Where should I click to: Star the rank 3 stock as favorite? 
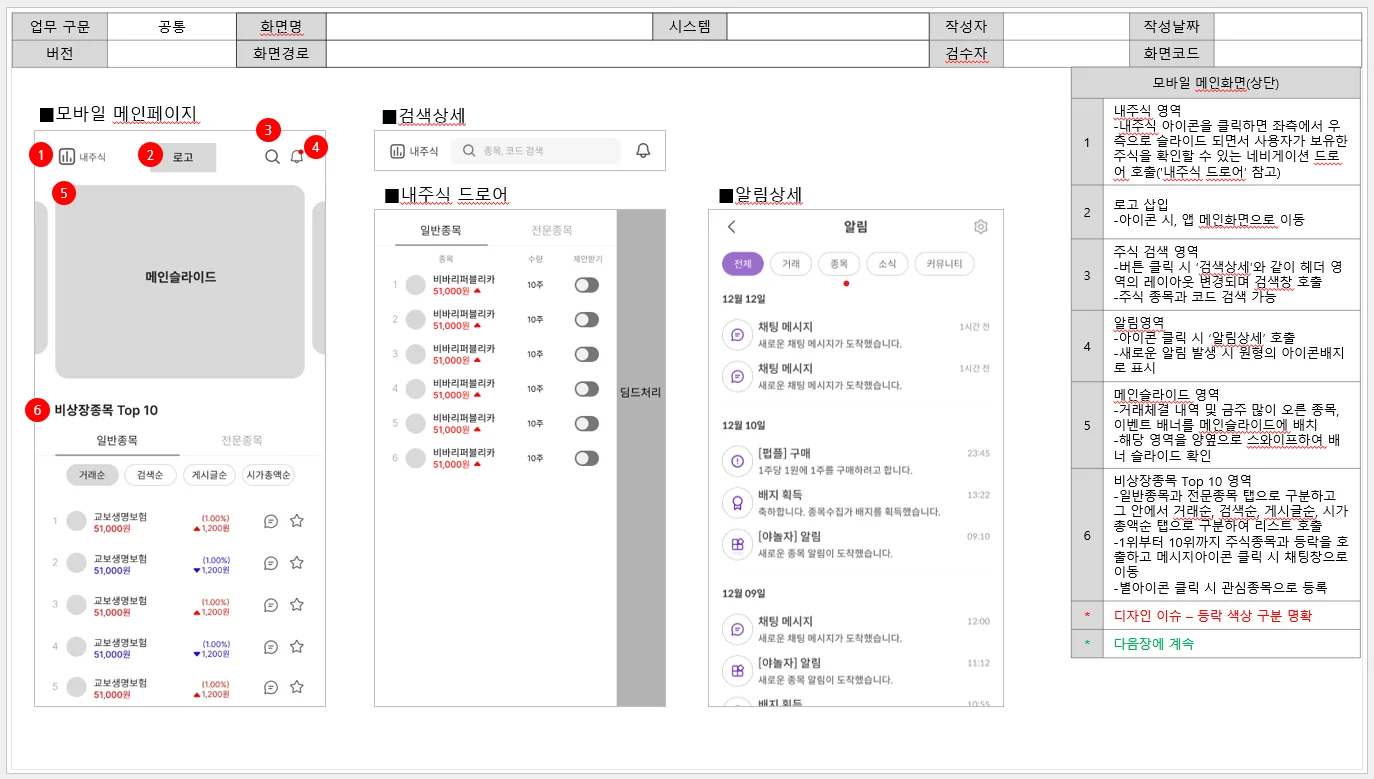coord(297,605)
